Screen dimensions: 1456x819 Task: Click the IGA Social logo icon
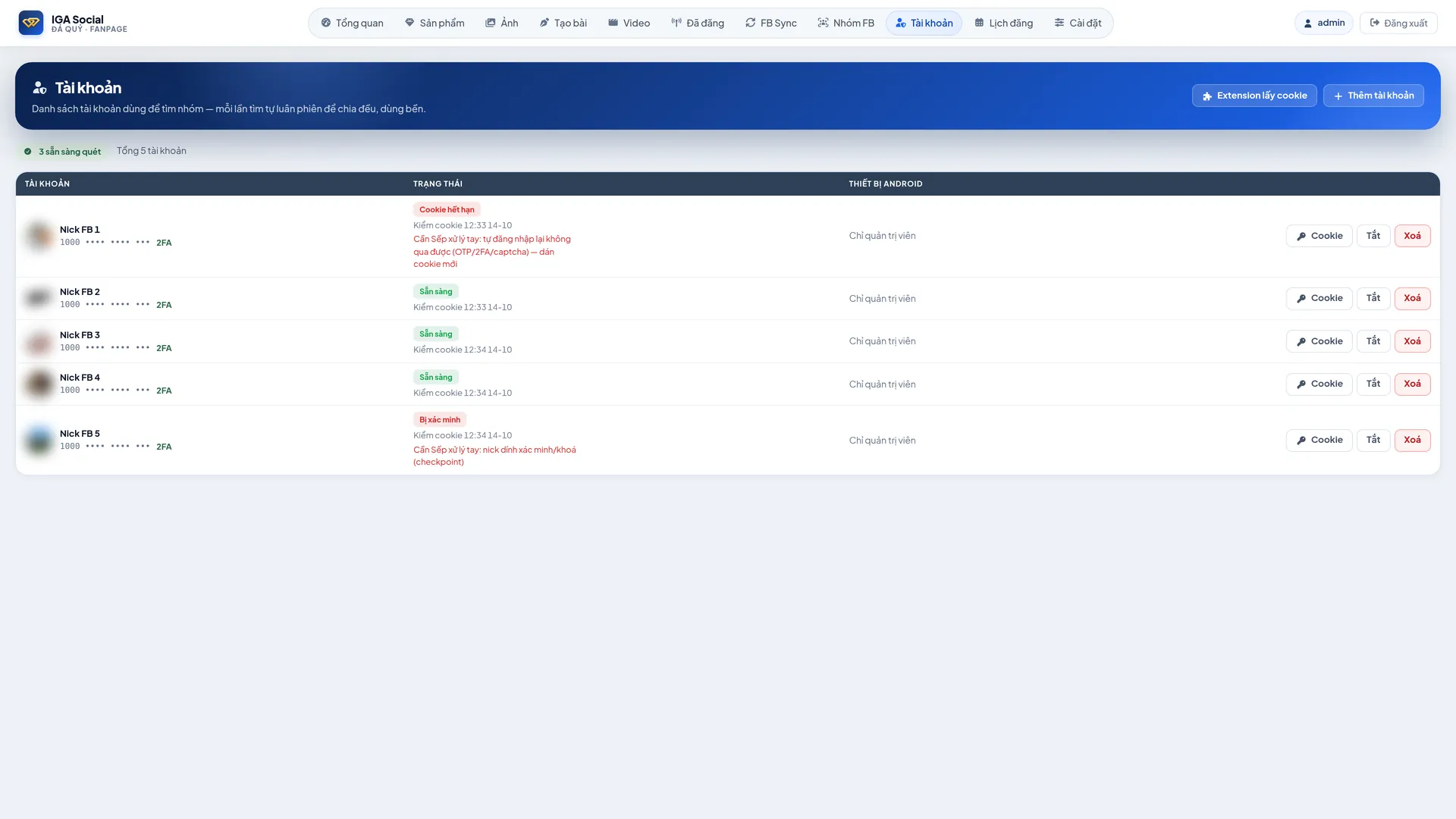(x=31, y=23)
